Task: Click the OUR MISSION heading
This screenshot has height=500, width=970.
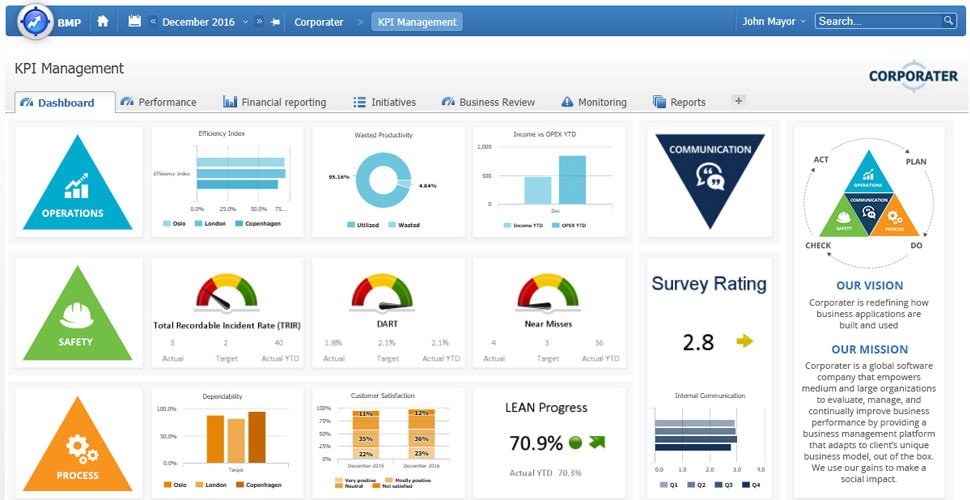Action: coord(869,349)
